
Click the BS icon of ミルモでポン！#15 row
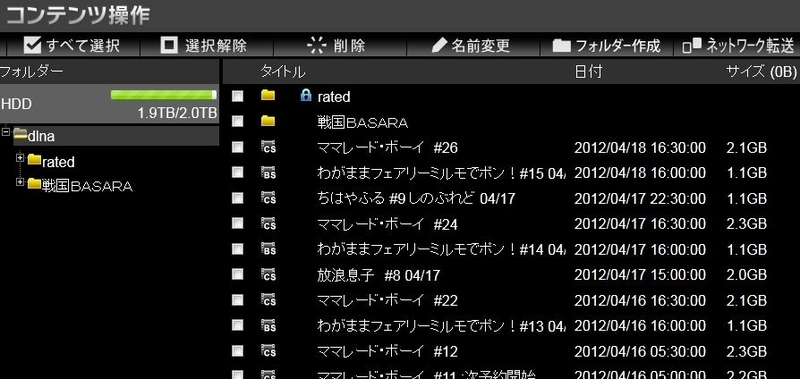coord(268,172)
